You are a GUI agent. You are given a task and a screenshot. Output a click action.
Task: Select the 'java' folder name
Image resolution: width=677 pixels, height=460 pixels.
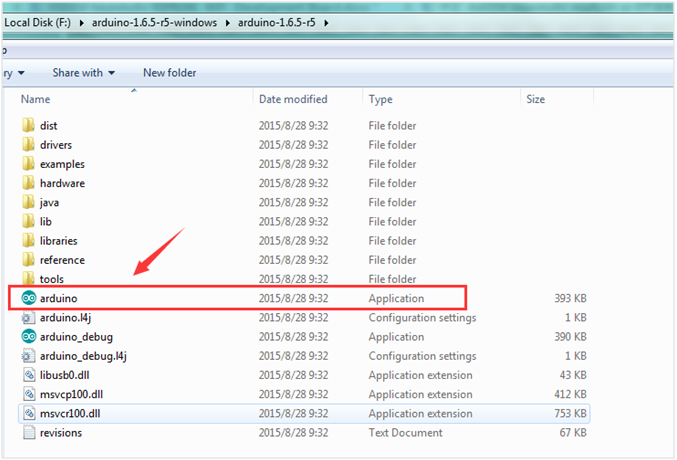49,203
